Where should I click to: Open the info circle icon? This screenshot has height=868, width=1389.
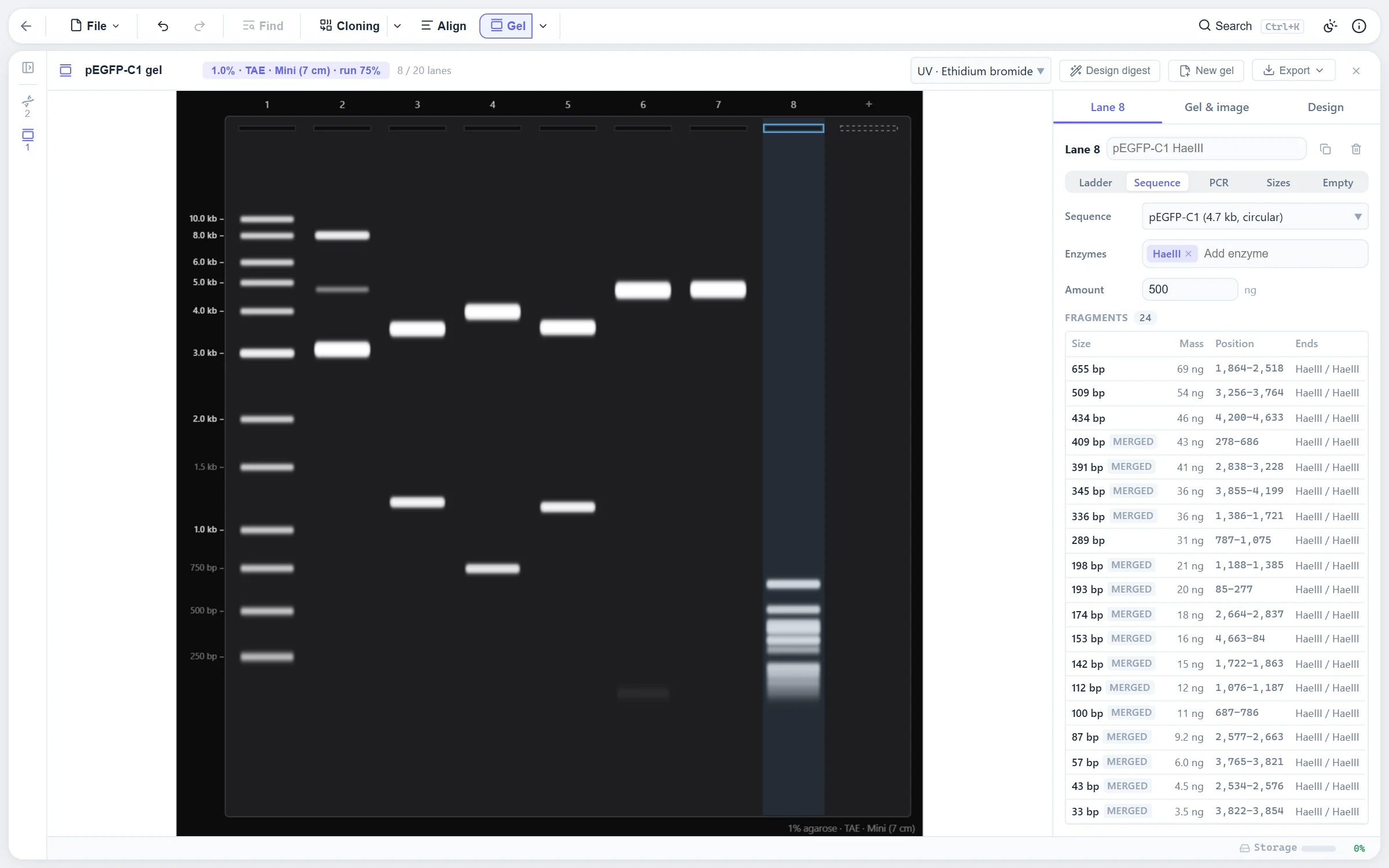(1359, 26)
